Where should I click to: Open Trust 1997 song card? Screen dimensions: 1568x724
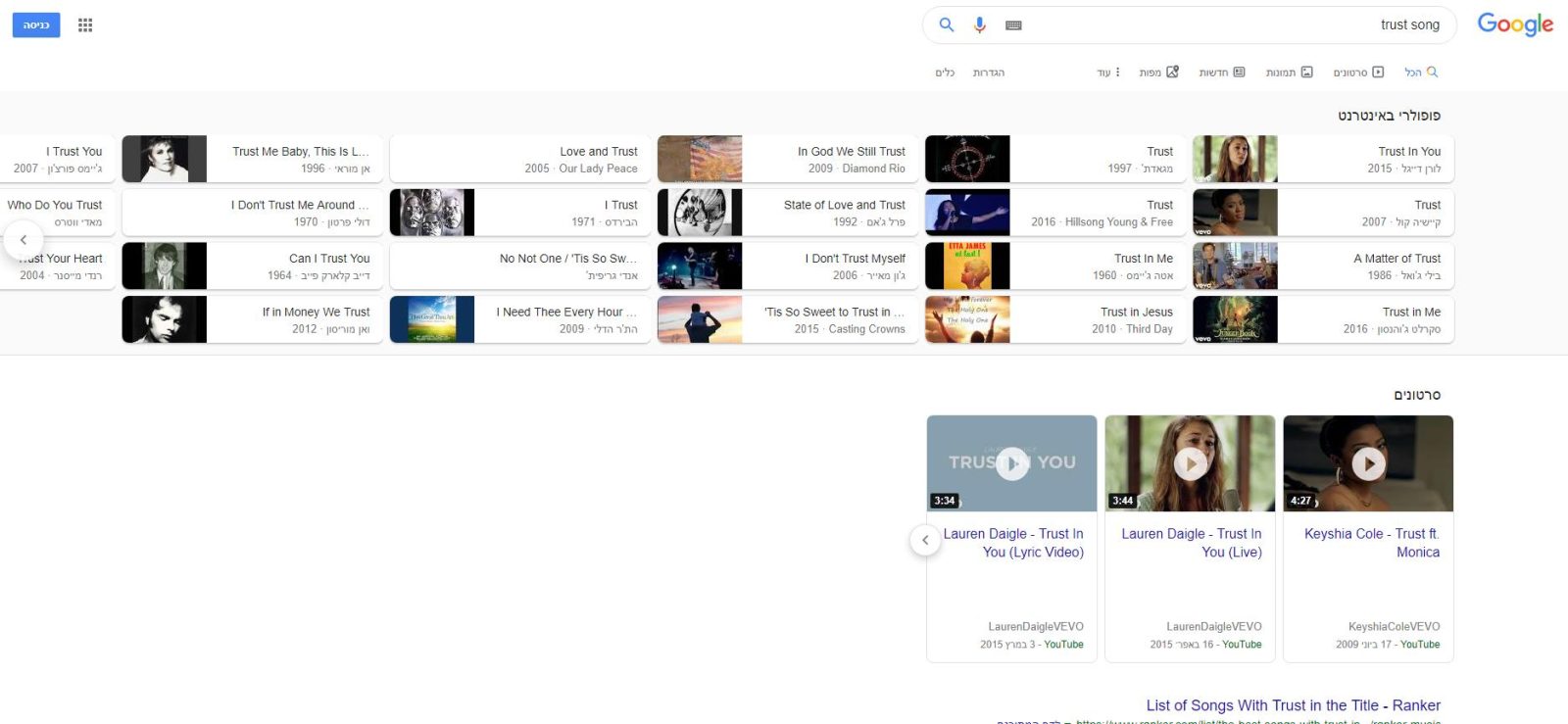(x=1055, y=159)
